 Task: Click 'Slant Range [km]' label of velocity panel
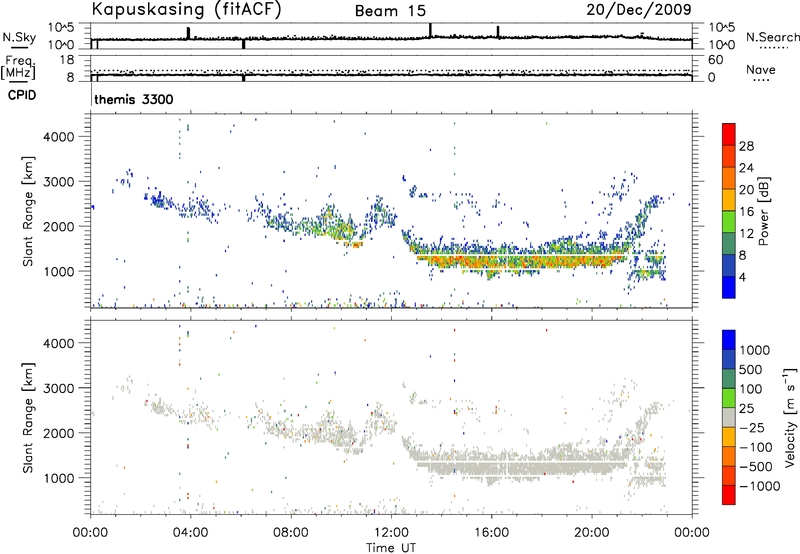[28, 418]
